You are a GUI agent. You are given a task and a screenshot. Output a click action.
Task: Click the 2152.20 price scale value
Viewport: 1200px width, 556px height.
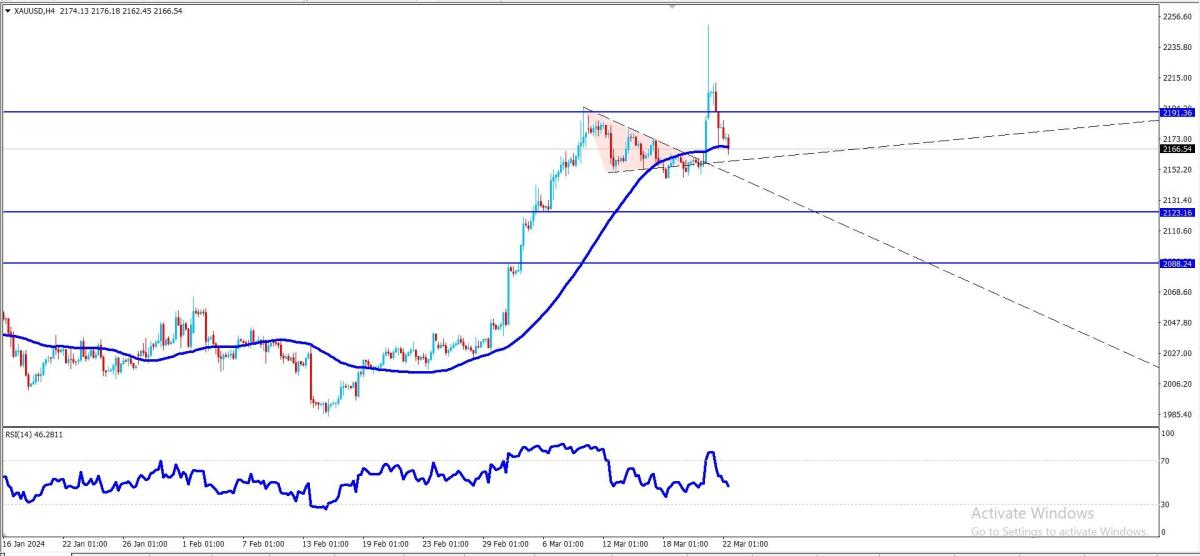pos(1175,170)
